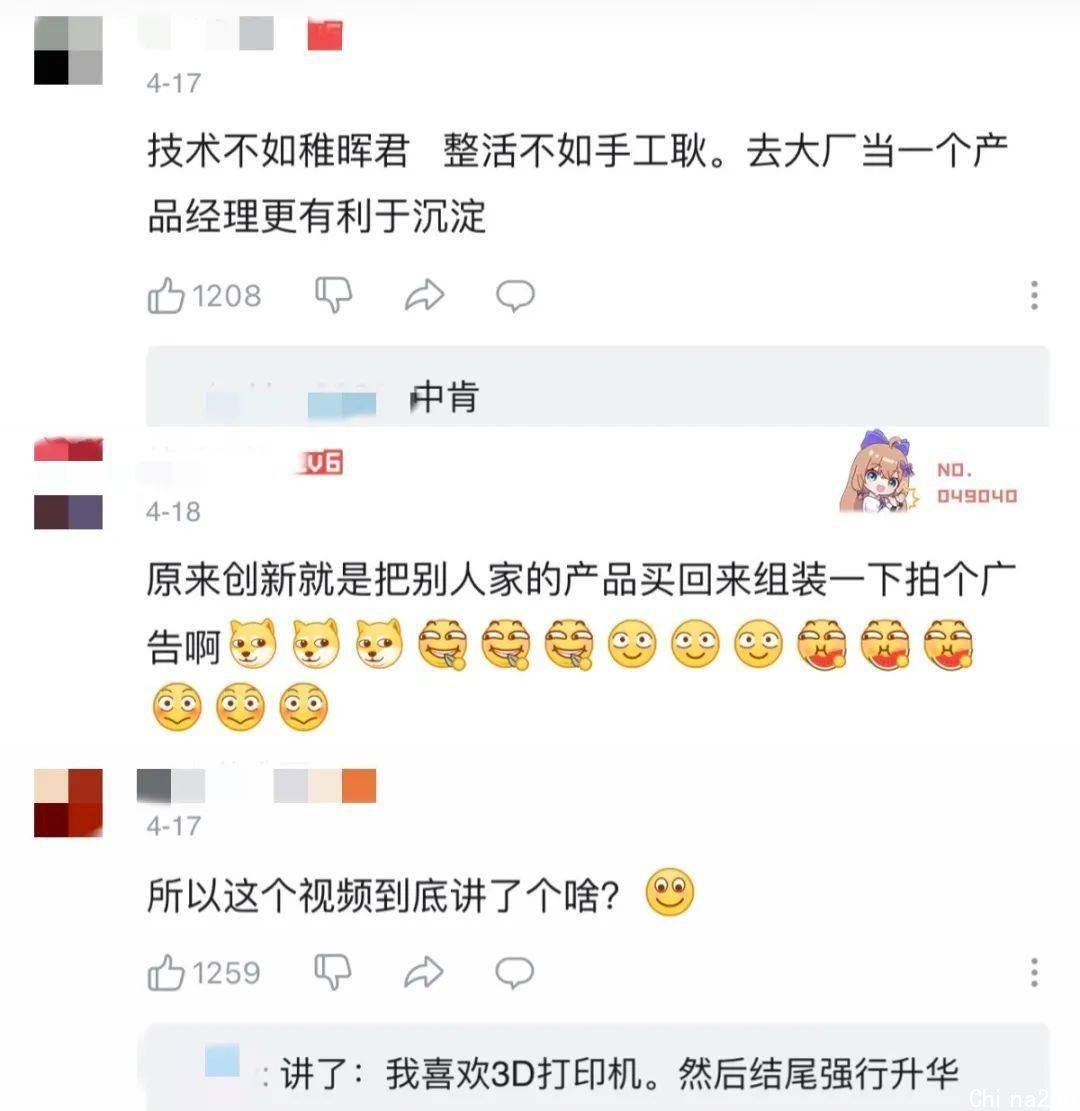Share the comment about 产品经理
1080x1111 pixels.
(x=424, y=295)
